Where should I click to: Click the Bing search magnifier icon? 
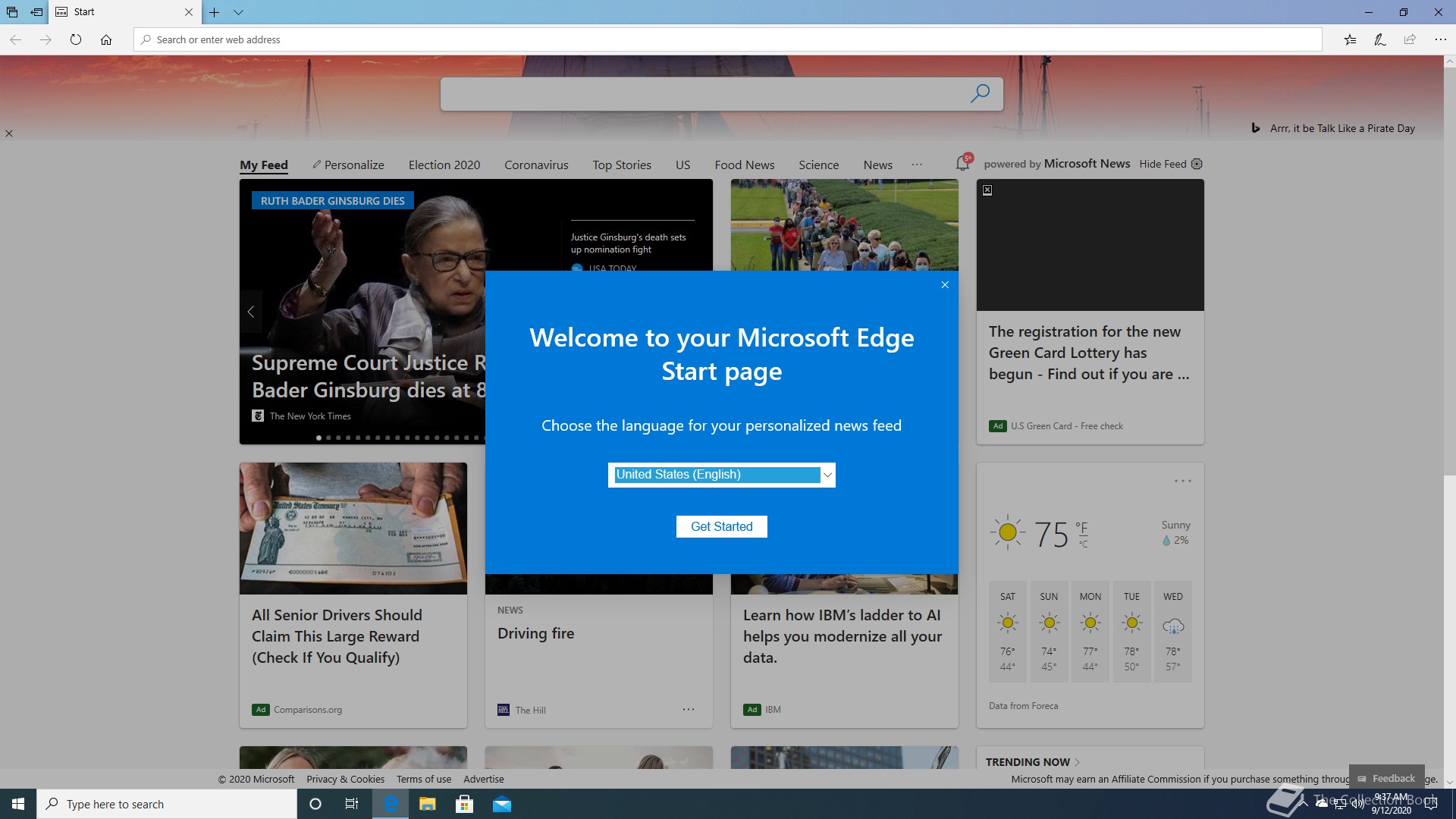[x=980, y=93]
